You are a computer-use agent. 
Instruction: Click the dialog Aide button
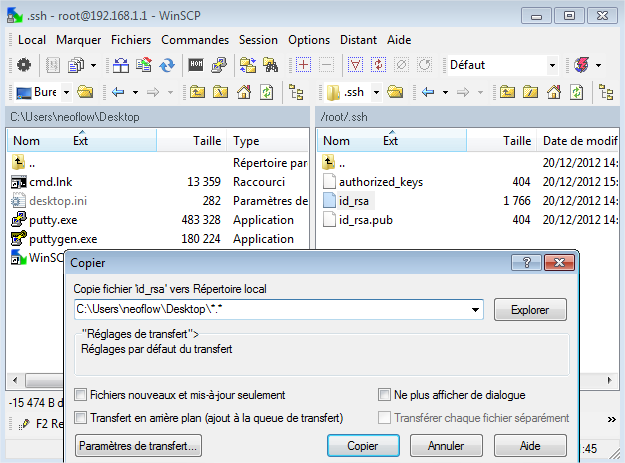pos(530,445)
